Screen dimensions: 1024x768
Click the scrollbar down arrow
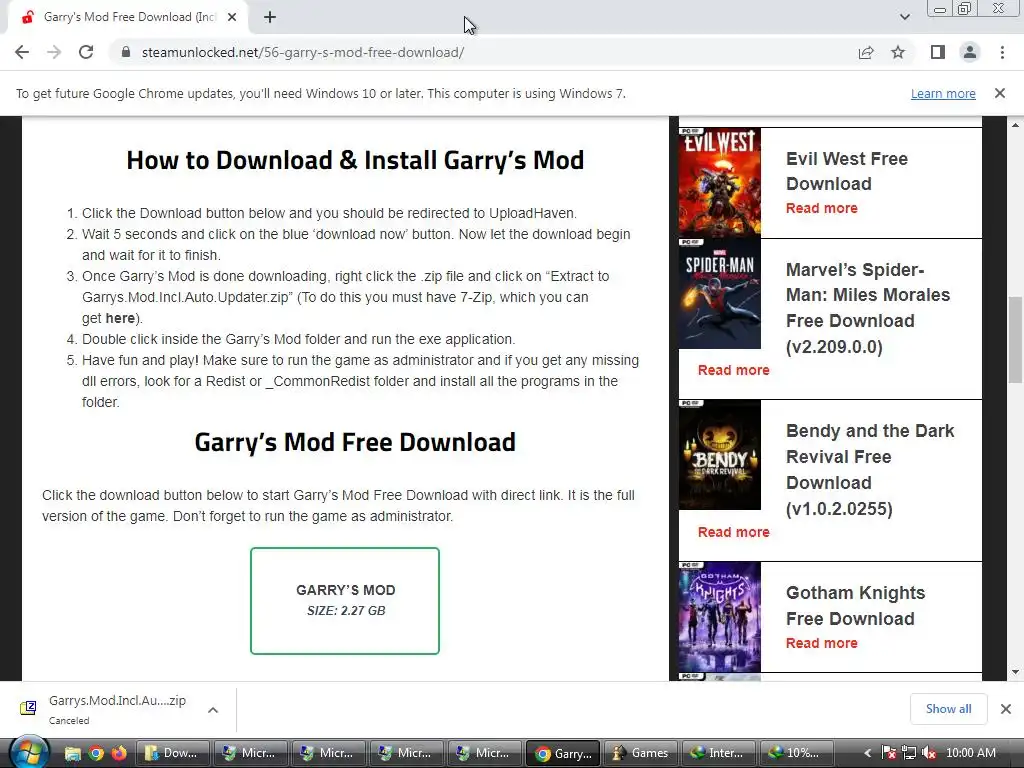click(x=1015, y=672)
